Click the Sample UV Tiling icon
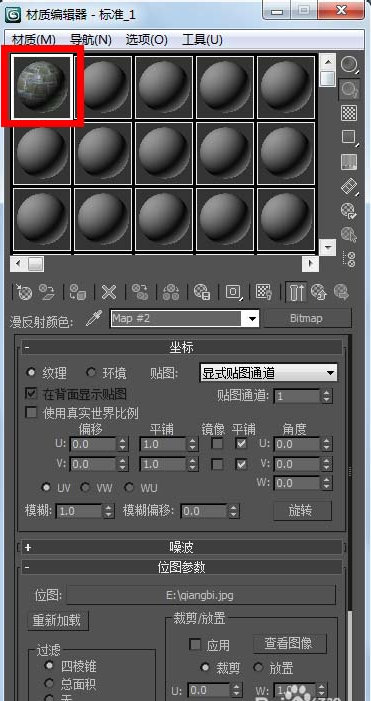Viewport: 371px width, 701px height. [x=349, y=137]
